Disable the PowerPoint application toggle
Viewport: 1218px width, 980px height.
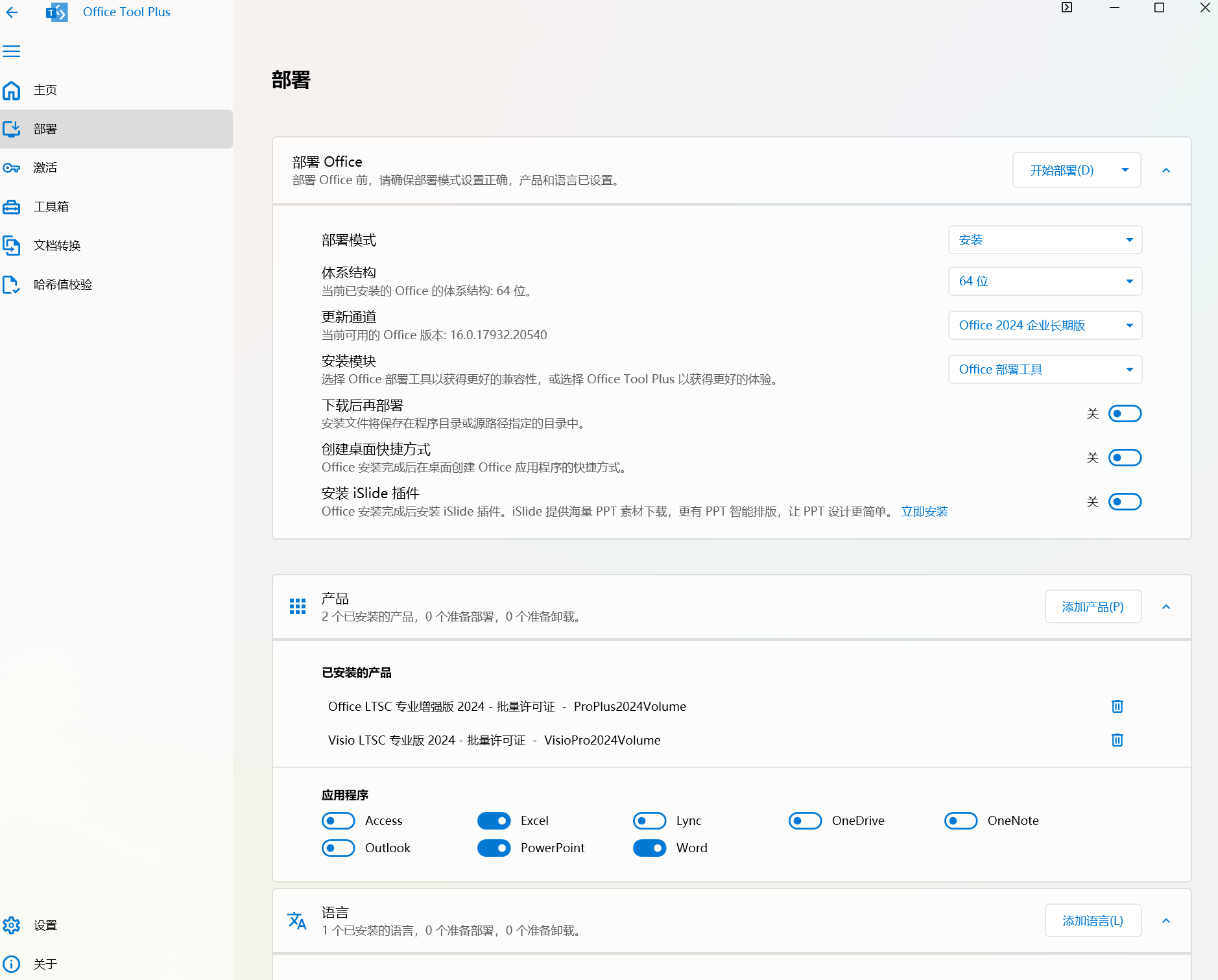[x=494, y=848]
